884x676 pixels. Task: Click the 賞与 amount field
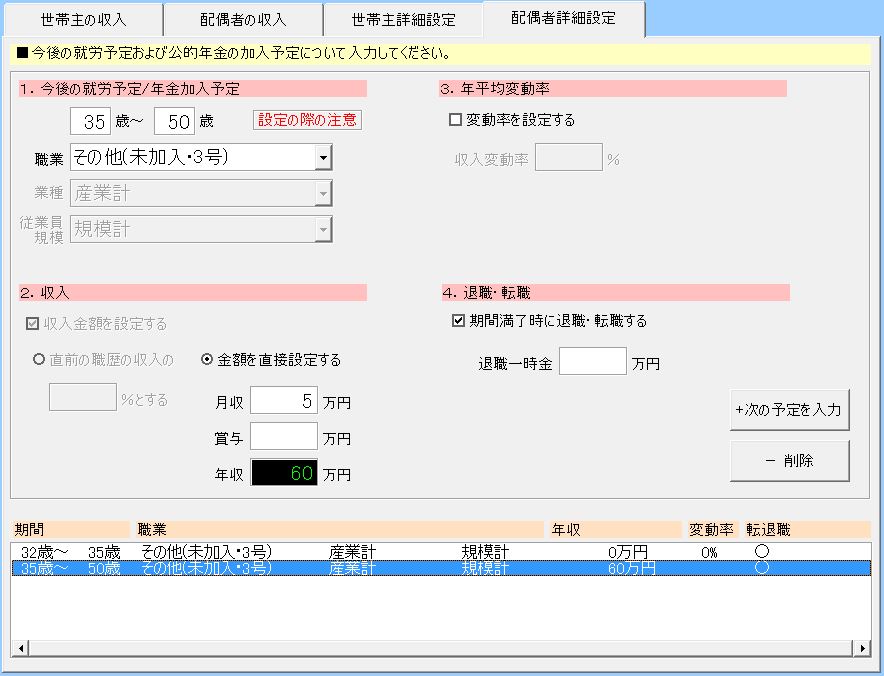click(x=283, y=437)
